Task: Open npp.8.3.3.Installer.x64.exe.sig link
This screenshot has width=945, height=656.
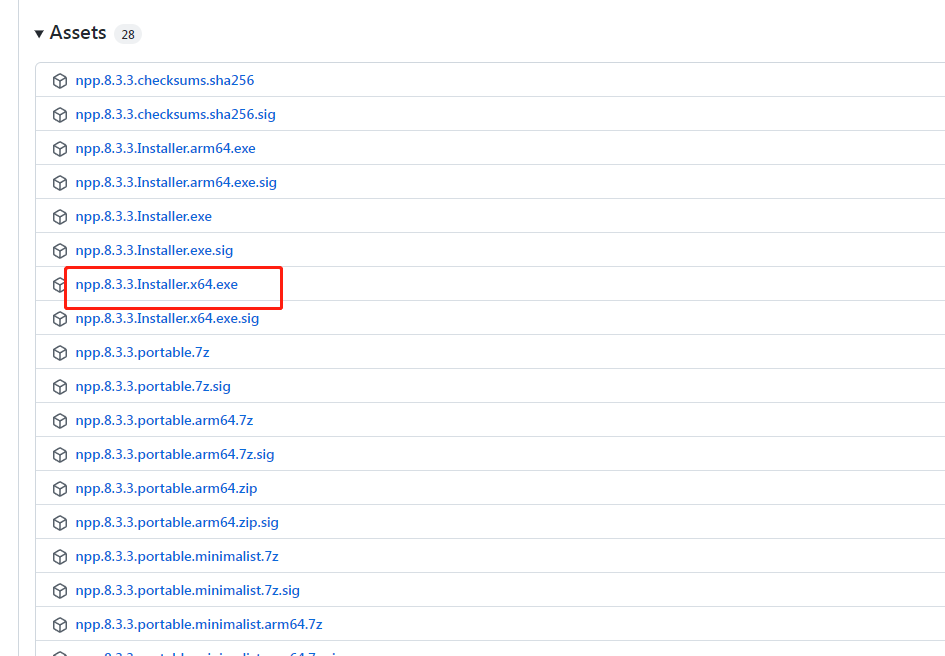Action: click(167, 318)
